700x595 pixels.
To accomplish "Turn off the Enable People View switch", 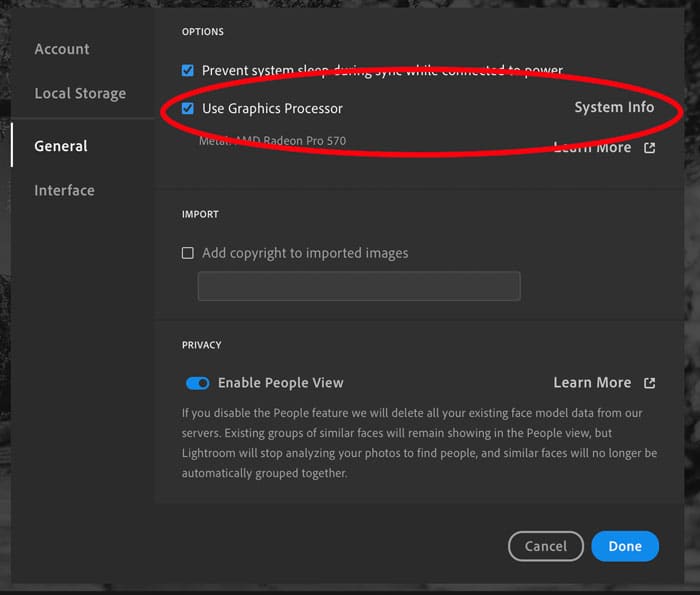I will (x=198, y=383).
